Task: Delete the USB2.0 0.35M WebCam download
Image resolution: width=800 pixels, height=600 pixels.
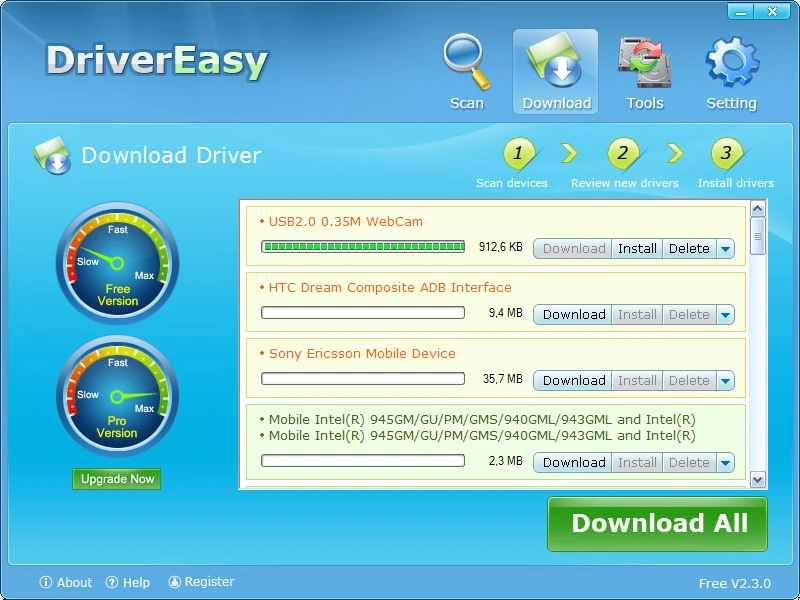Action: (x=689, y=249)
